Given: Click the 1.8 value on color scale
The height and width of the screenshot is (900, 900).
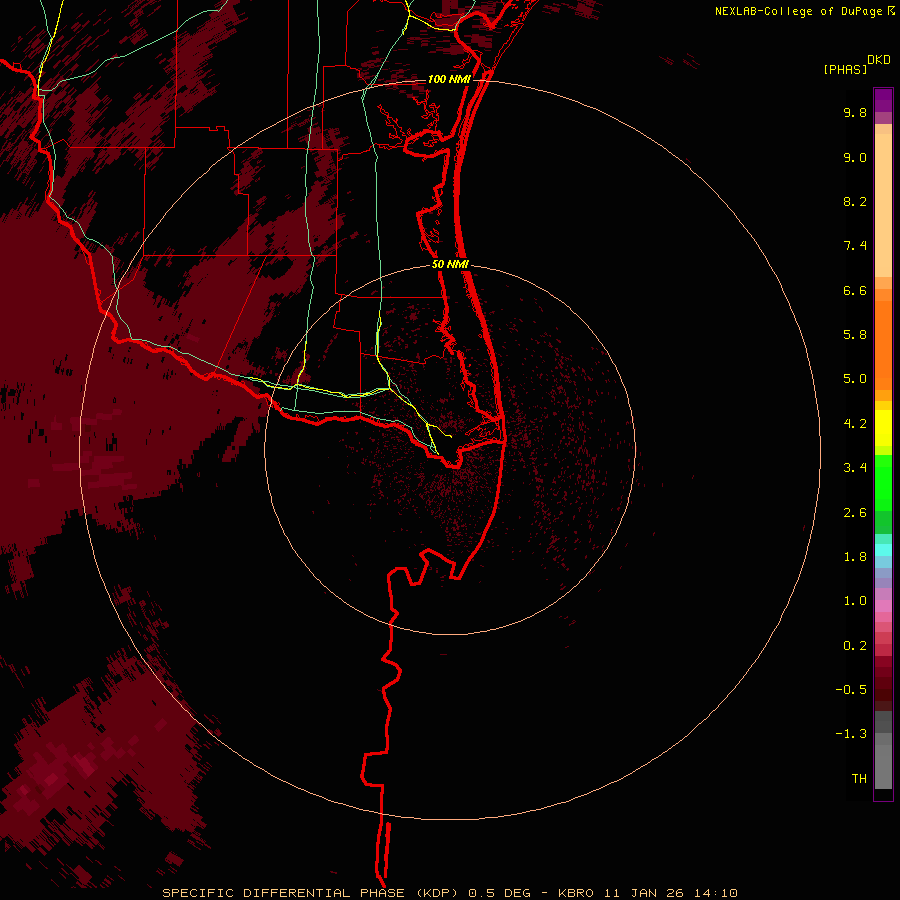Looking at the screenshot, I should point(855,557).
